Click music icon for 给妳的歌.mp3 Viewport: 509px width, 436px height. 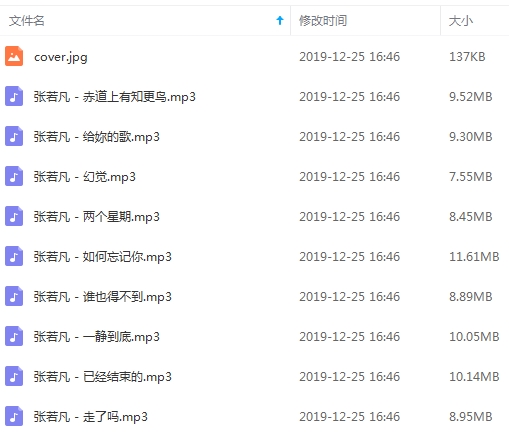(14, 136)
